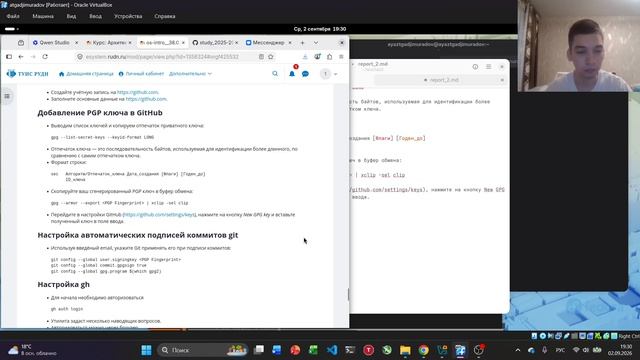Follow the first https://github.com link
Viewport: 640px width, 360px height.
tap(138, 92)
